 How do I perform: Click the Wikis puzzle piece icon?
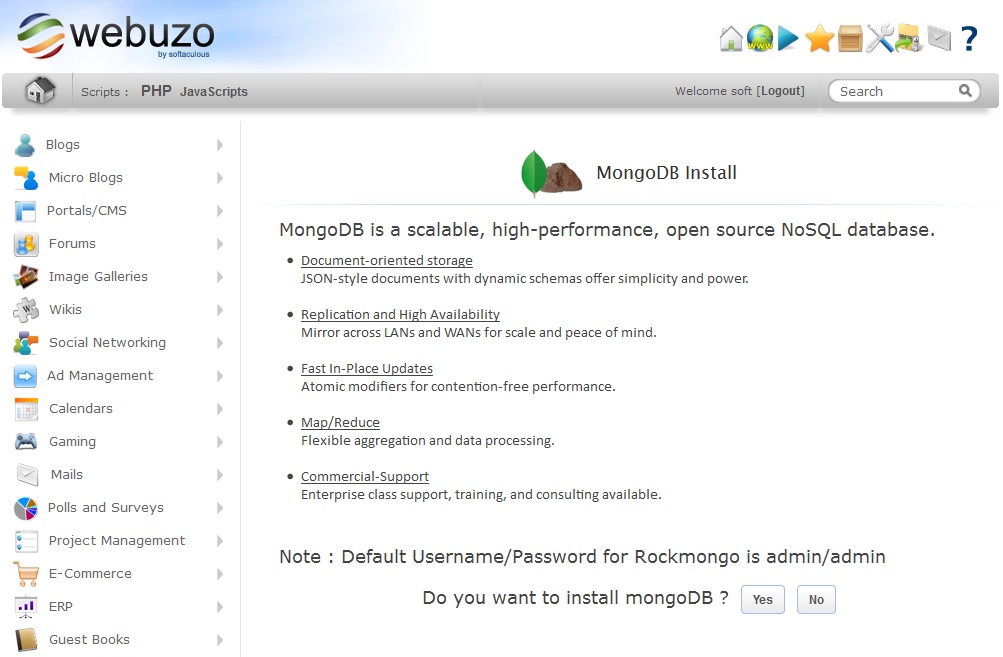26,310
